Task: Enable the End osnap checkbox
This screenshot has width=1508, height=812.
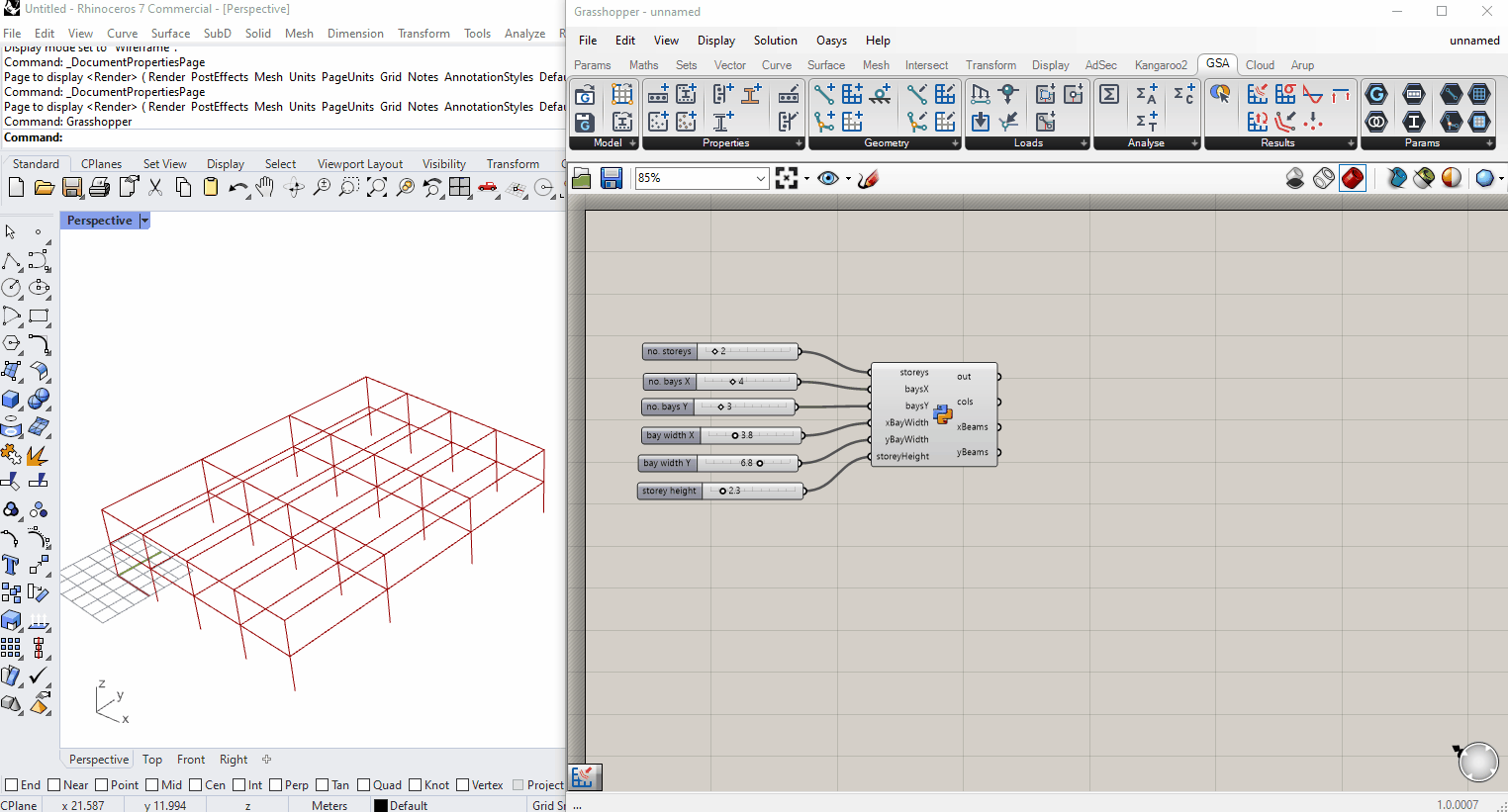Action: point(12,785)
